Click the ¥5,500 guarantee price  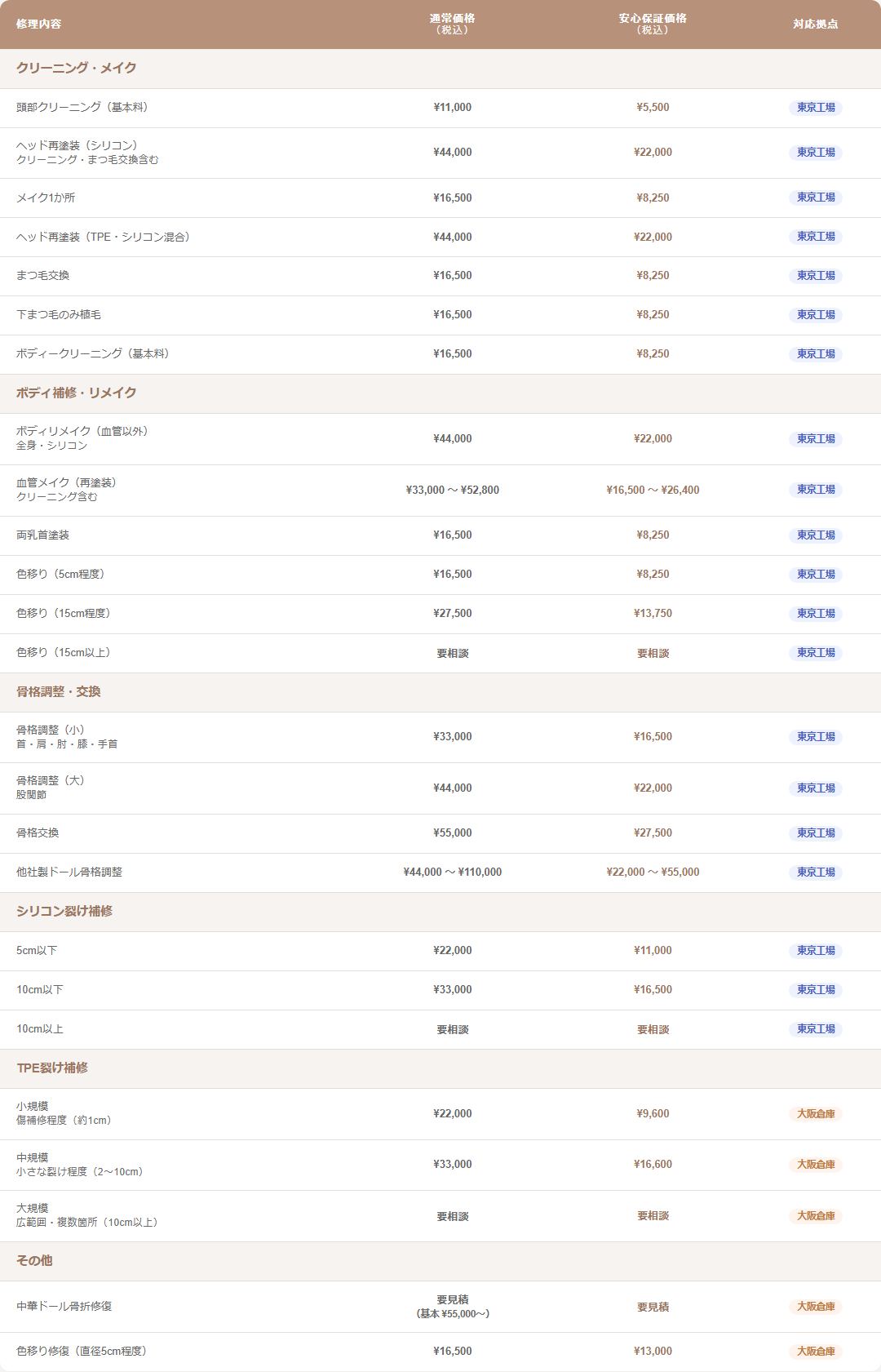click(x=653, y=108)
